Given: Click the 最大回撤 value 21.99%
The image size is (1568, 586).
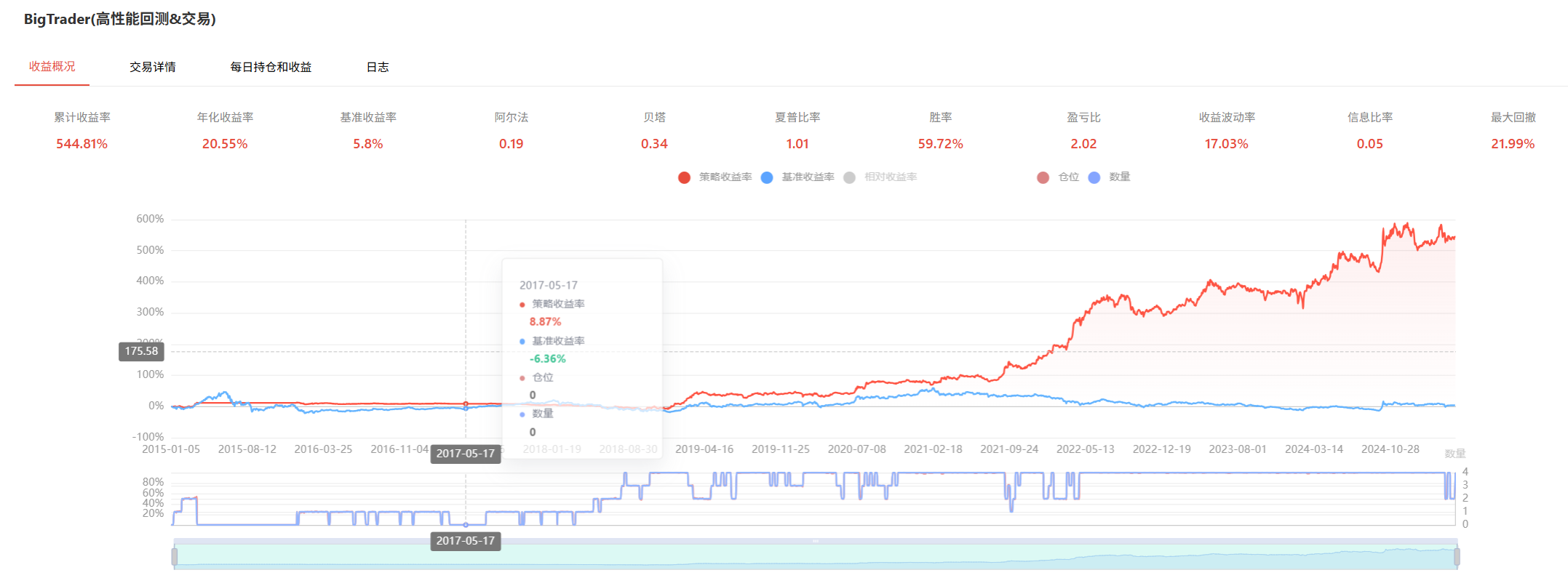Looking at the screenshot, I should pyautogui.click(x=1513, y=144).
